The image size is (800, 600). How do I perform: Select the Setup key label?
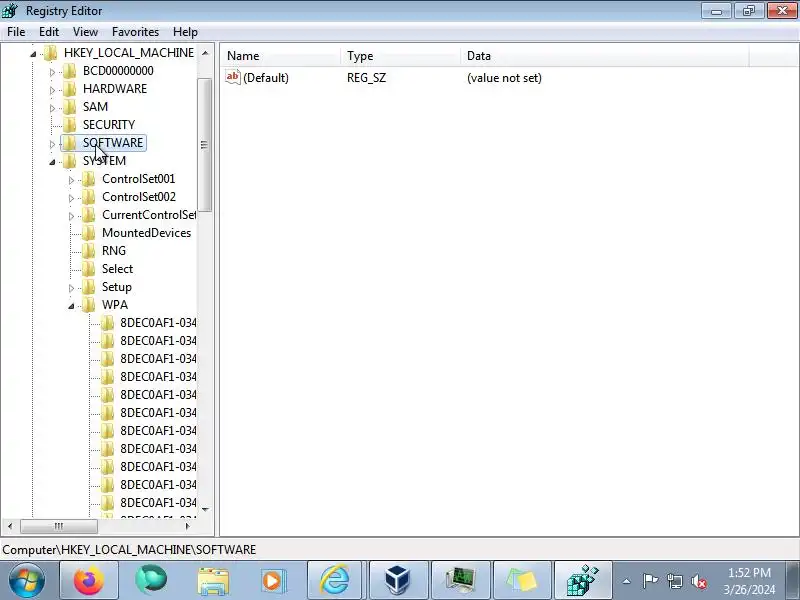[117, 287]
